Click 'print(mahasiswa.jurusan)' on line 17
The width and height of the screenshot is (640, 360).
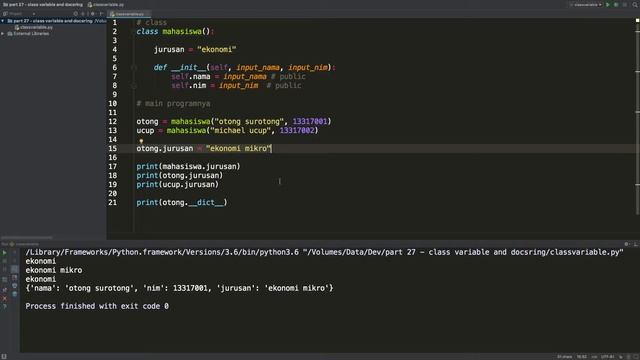point(188,167)
